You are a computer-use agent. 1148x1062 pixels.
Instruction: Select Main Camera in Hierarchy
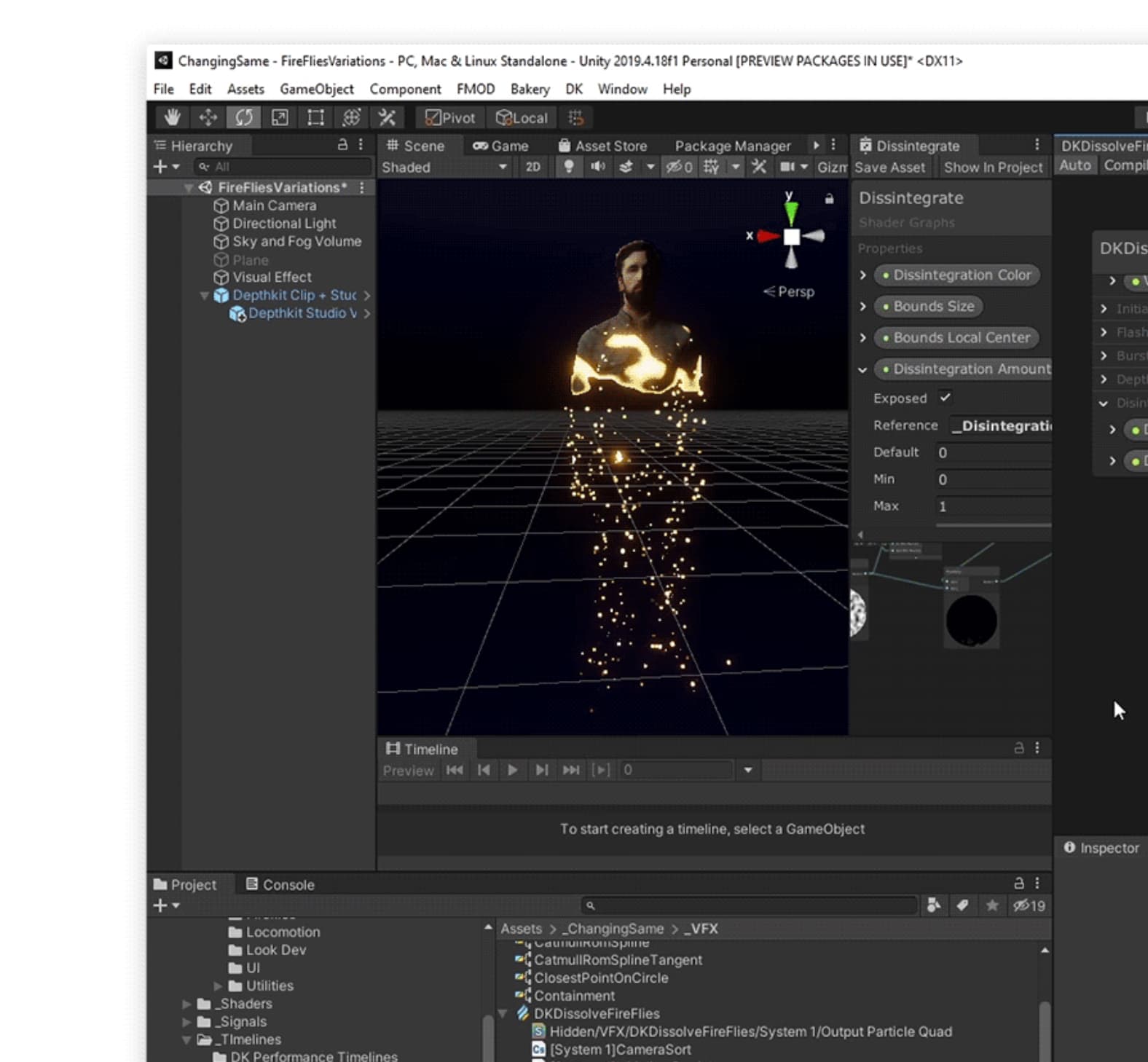coord(274,205)
